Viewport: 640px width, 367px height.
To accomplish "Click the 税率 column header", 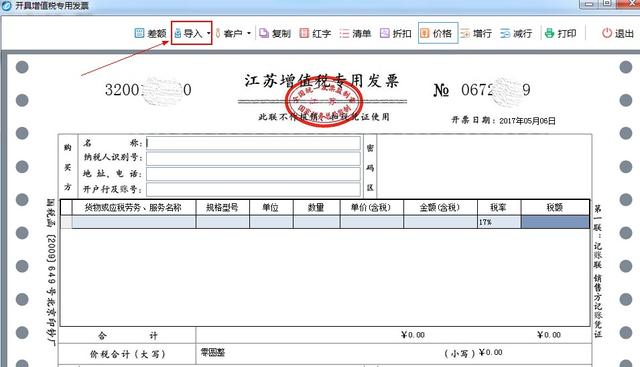I will pyautogui.click(x=499, y=208).
